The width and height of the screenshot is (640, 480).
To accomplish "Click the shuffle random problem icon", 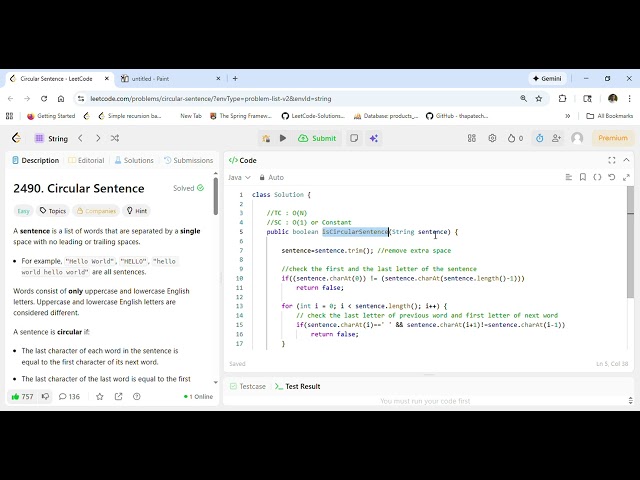I will coord(113,138).
